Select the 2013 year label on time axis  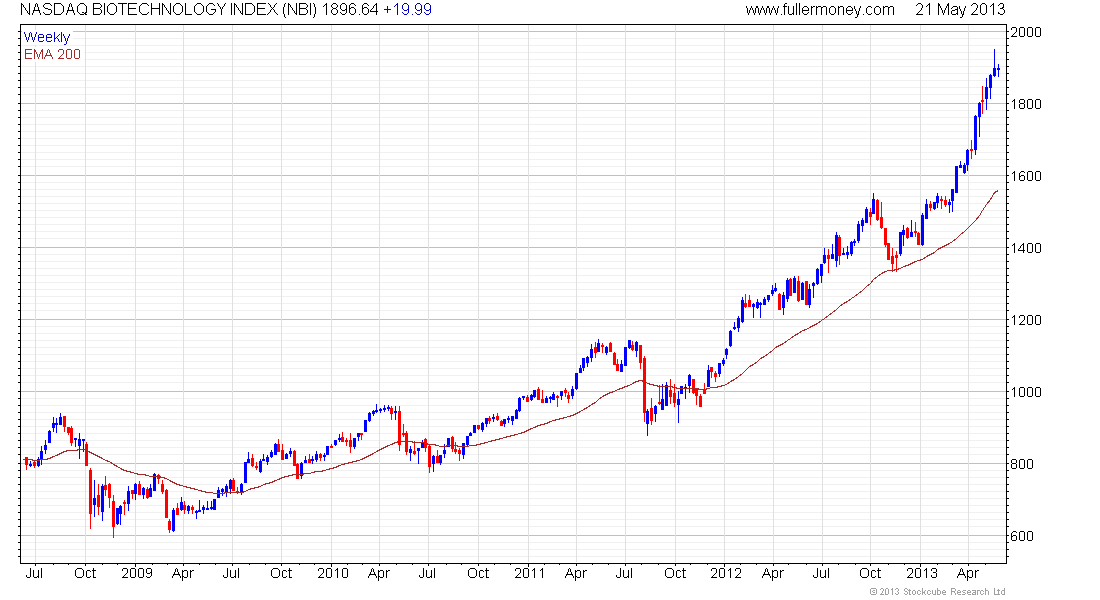(x=922, y=573)
